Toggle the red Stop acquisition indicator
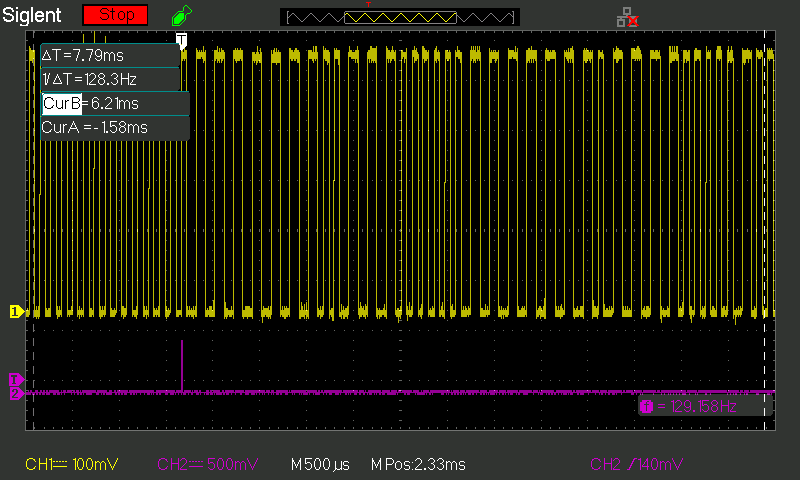The height and width of the screenshot is (480, 800). coord(115,16)
